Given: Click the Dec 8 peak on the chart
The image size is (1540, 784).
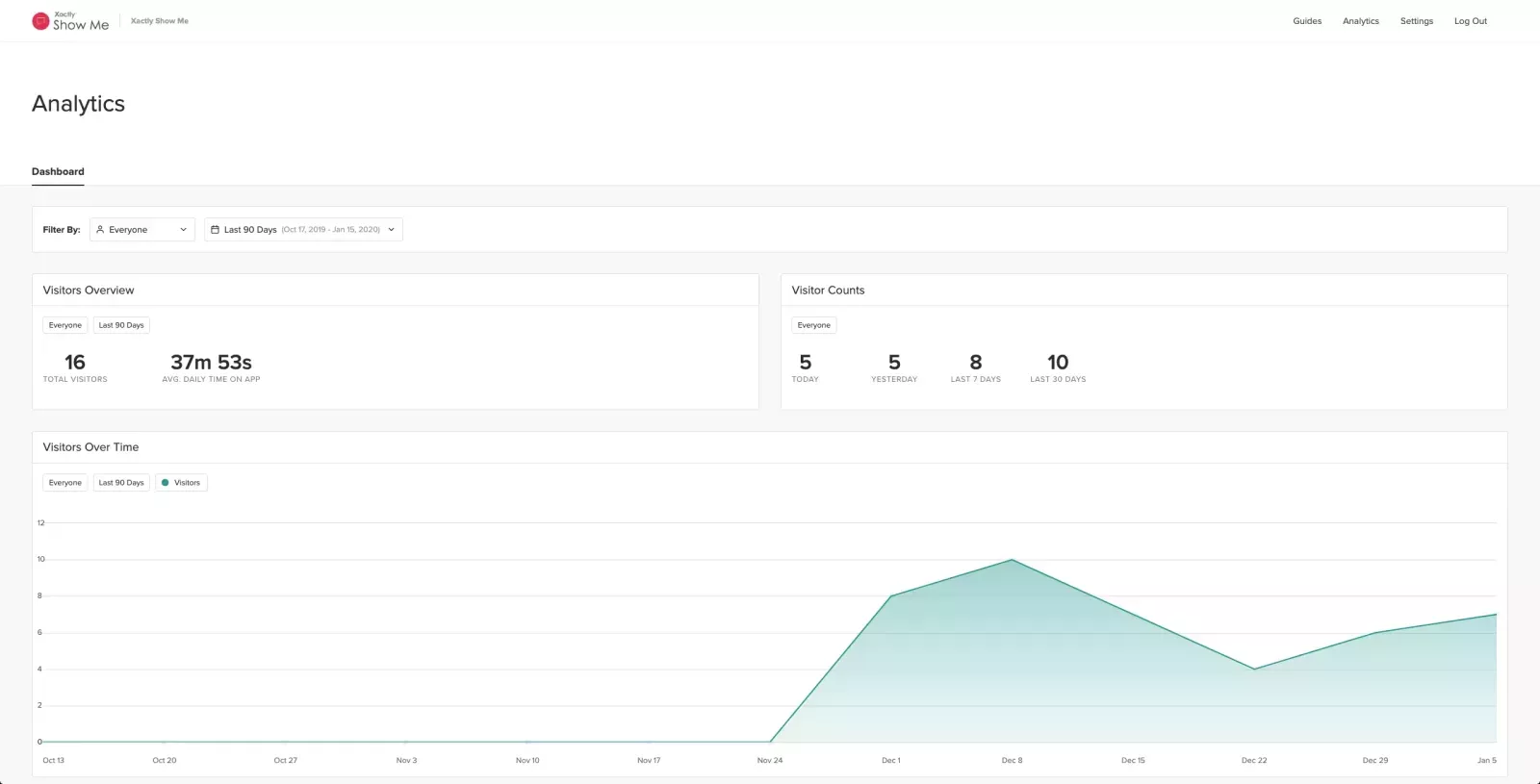Looking at the screenshot, I should tap(1012, 560).
